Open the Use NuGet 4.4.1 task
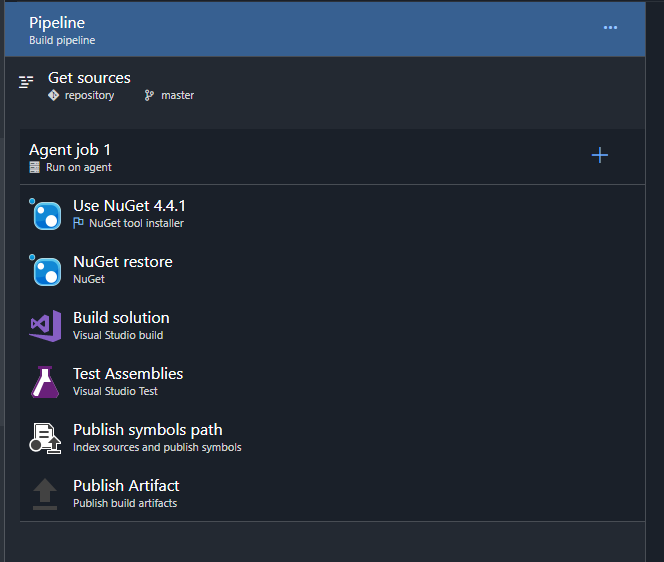Screen dimensions: 664x562 [332, 214]
